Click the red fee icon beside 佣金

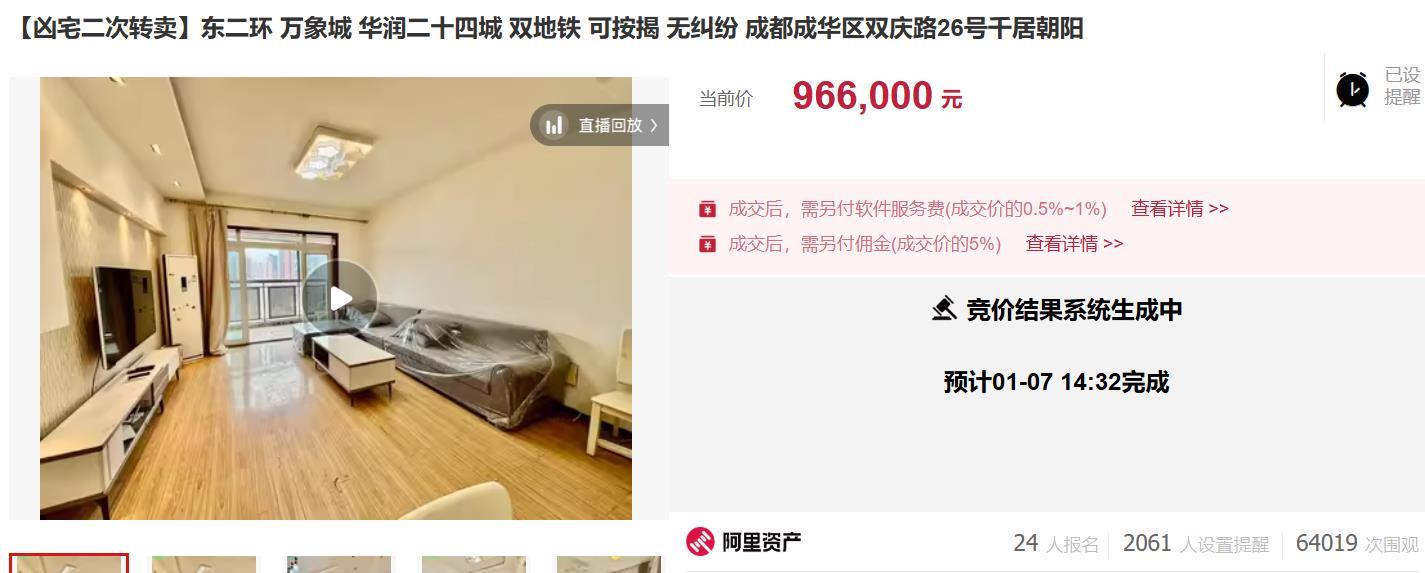[707, 244]
